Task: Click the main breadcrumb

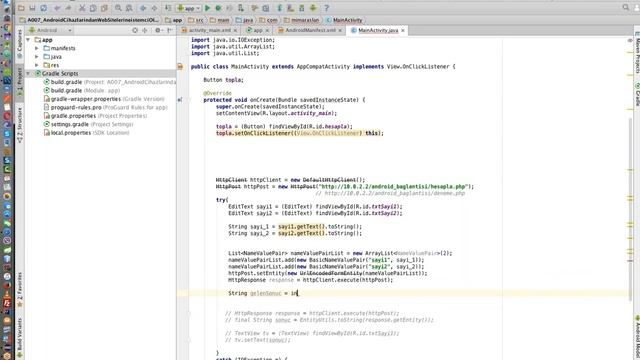Action: click(219, 20)
